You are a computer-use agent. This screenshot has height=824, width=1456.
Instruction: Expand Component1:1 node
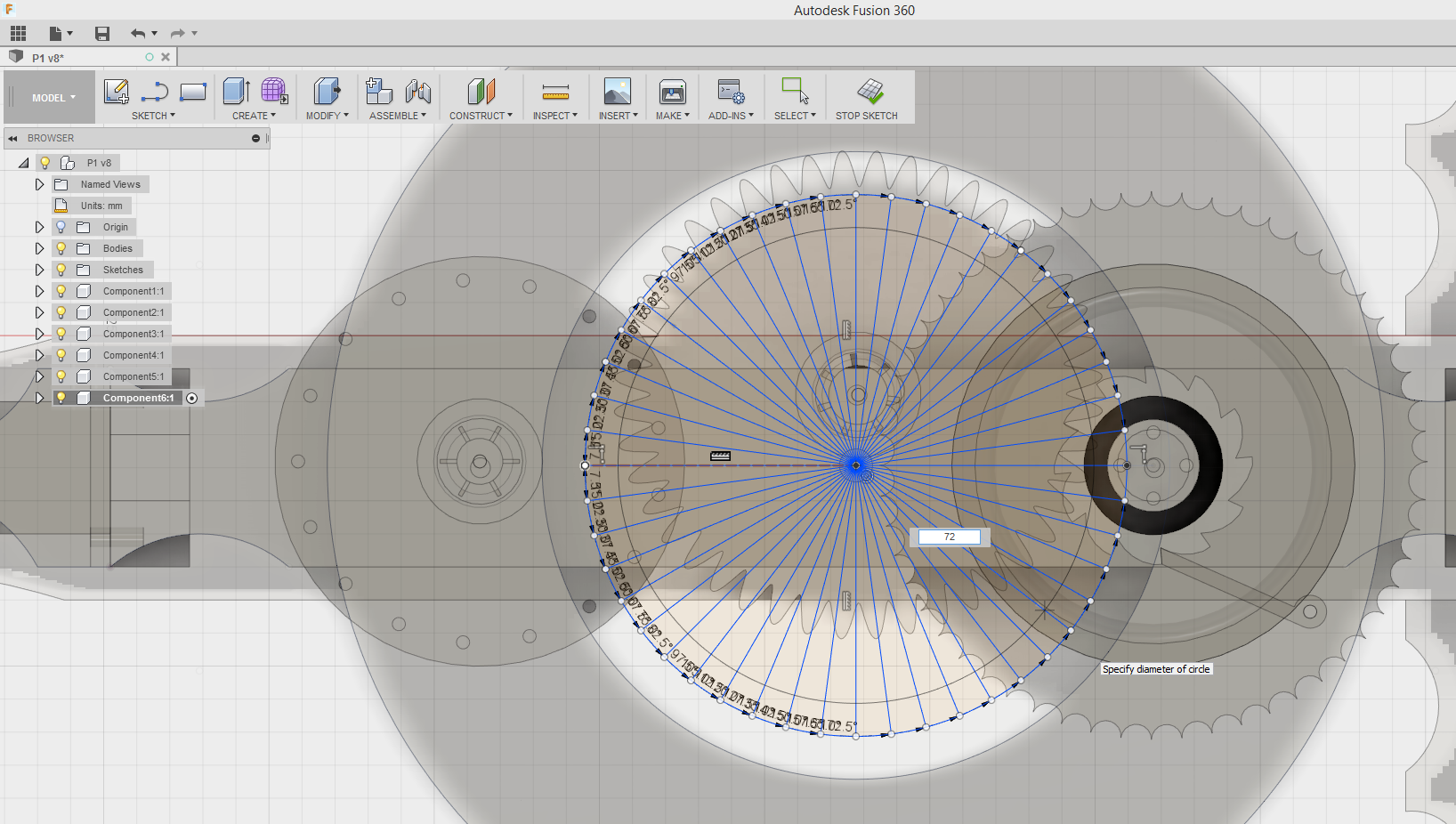tap(39, 291)
